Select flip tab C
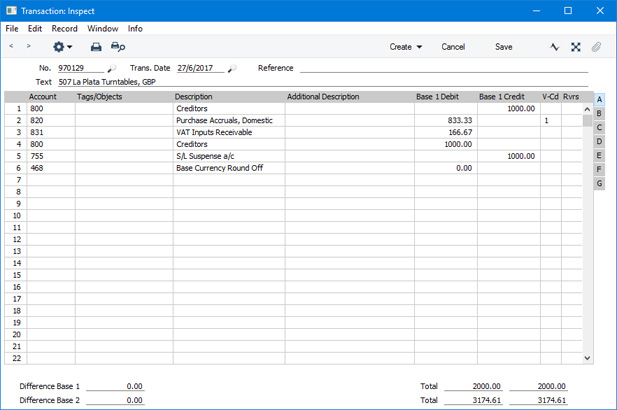Screen dimensions: 617x410 [599, 127]
